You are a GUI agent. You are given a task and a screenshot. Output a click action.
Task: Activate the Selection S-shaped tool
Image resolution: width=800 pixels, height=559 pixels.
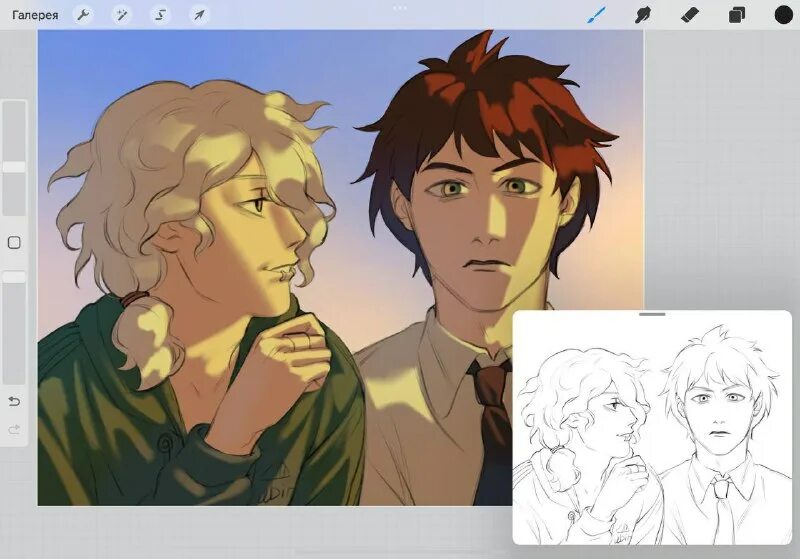[160, 15]
